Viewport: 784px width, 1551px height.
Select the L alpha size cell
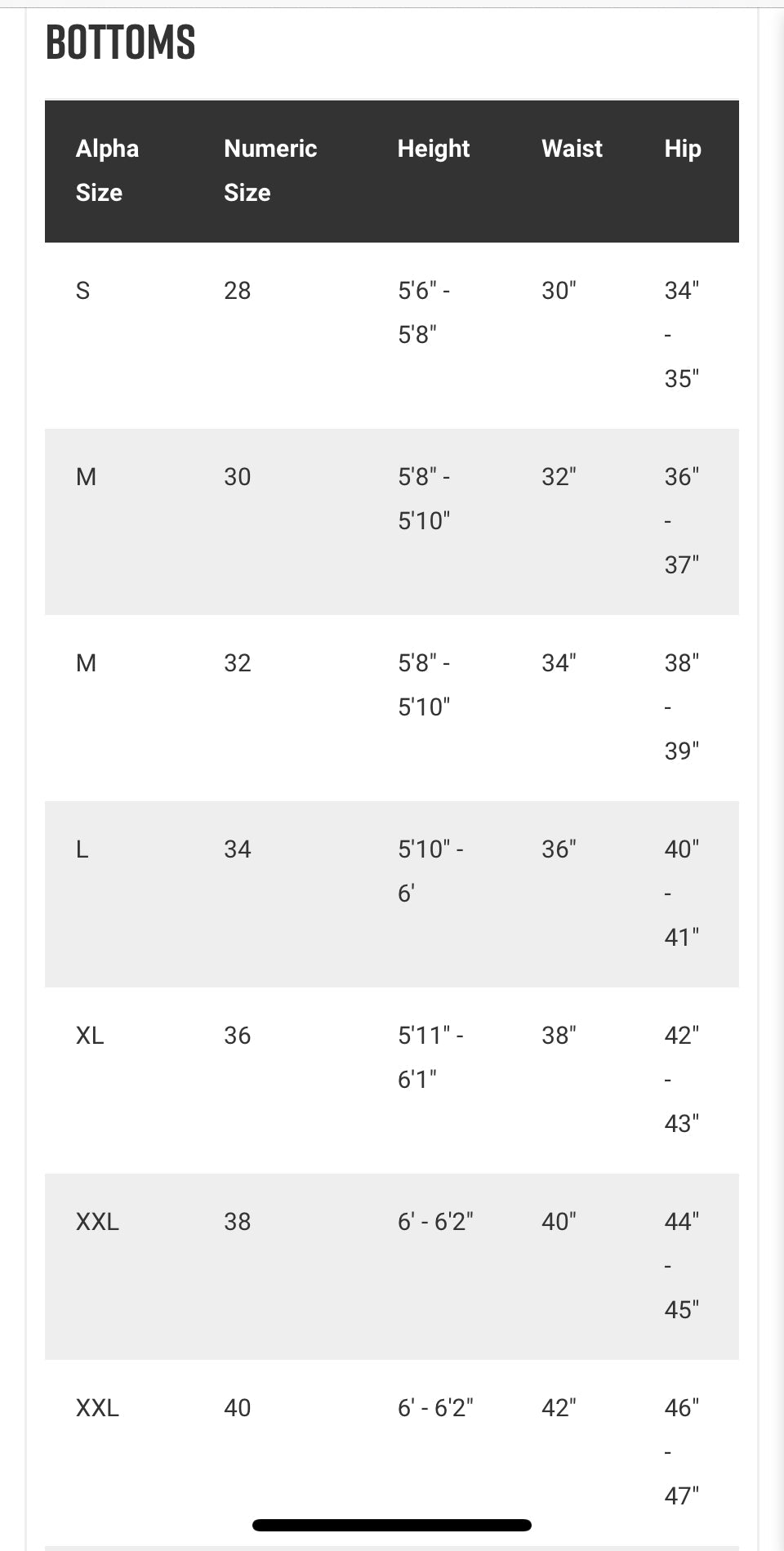[82, 849]
